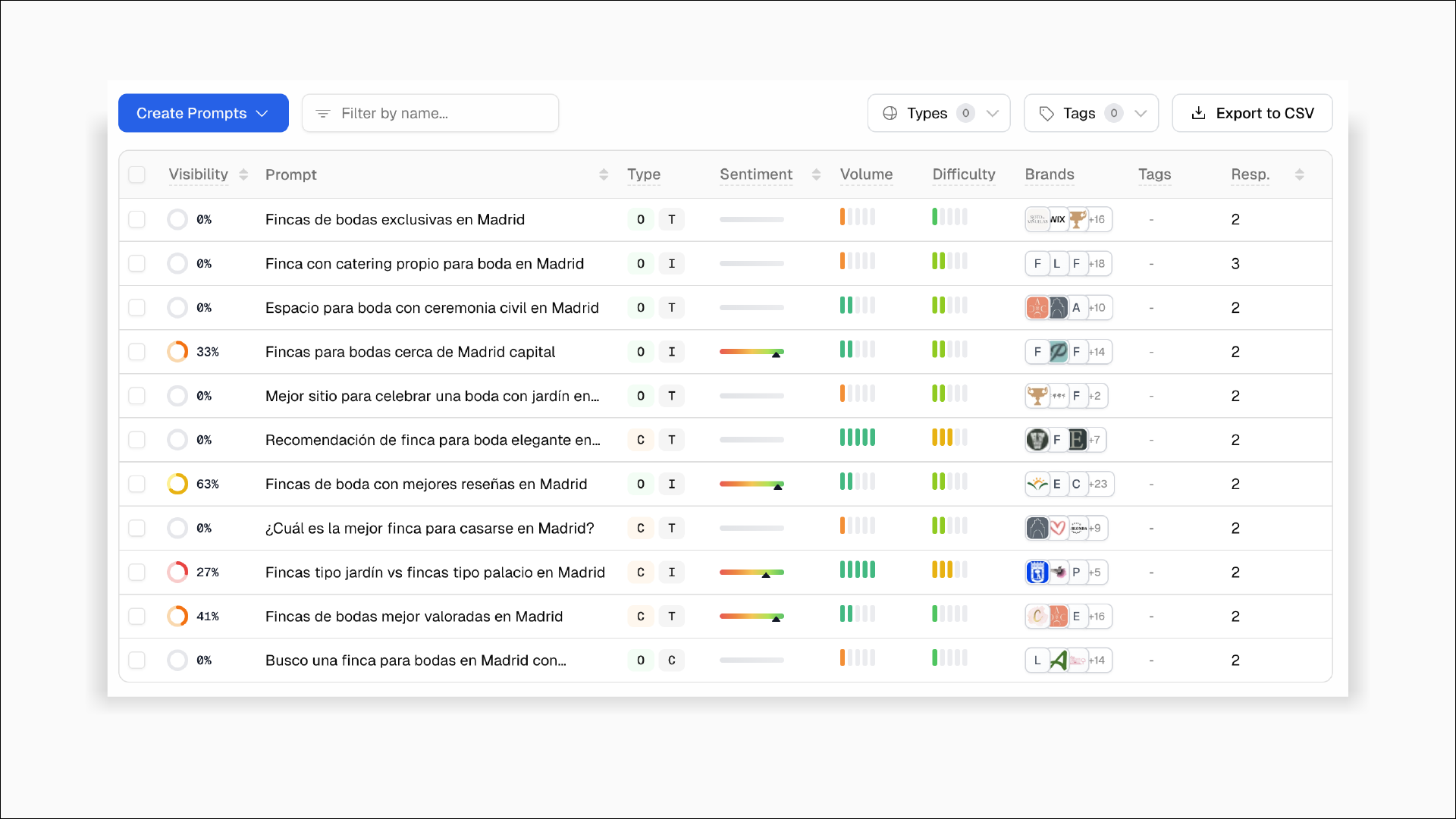1456x819 pixels.
Task: Click the Wix brand icon in first row
Action: pyautogui.click(x=1057, y=219)
